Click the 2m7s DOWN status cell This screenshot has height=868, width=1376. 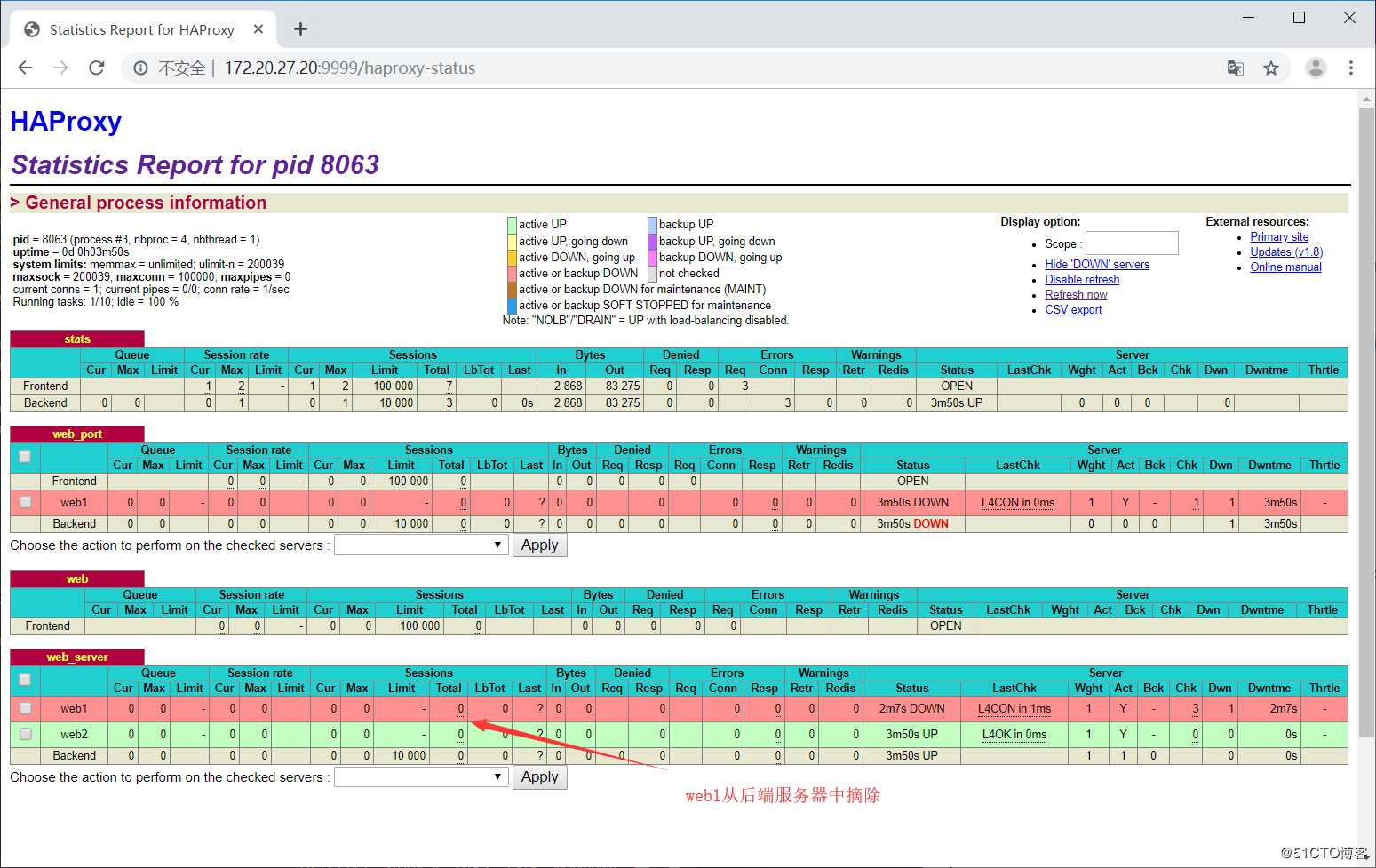click(912, 708)
